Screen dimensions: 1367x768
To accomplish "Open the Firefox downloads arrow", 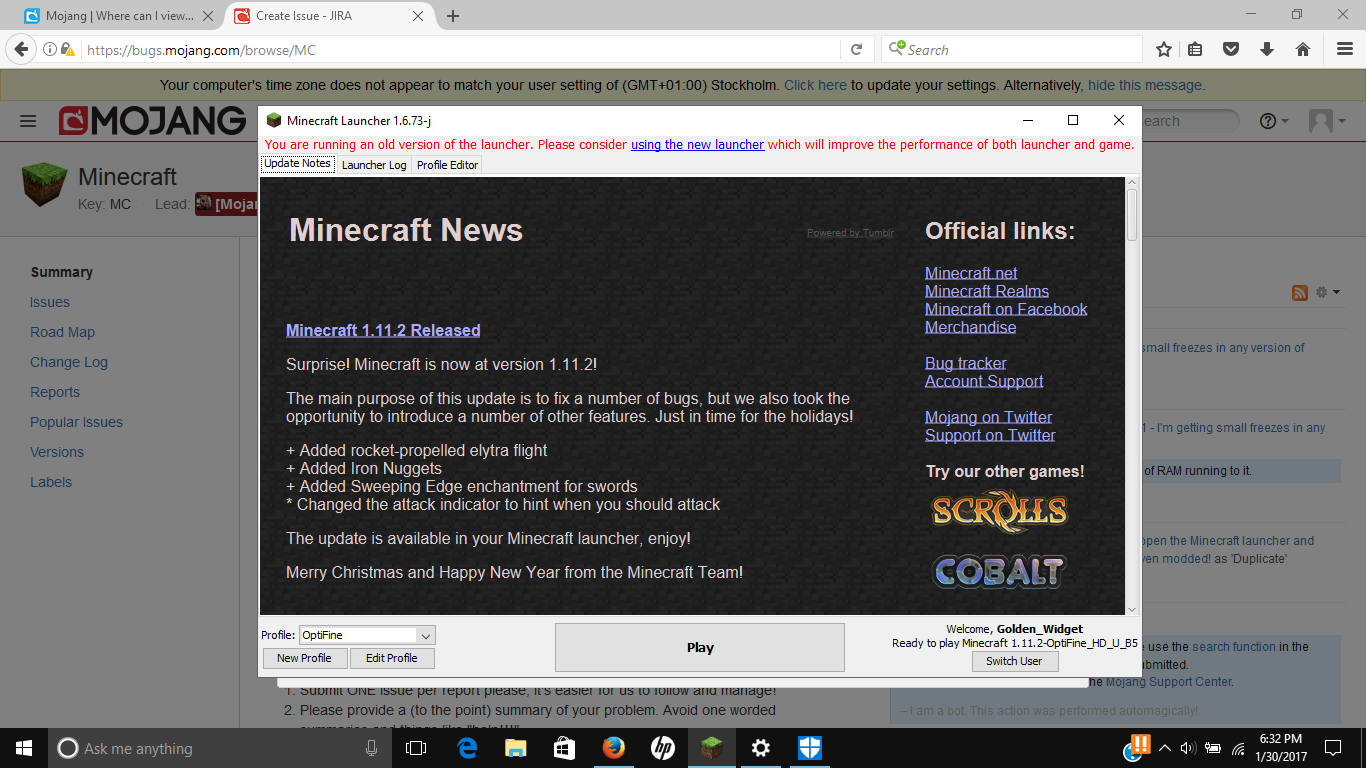I will 1267,49.
